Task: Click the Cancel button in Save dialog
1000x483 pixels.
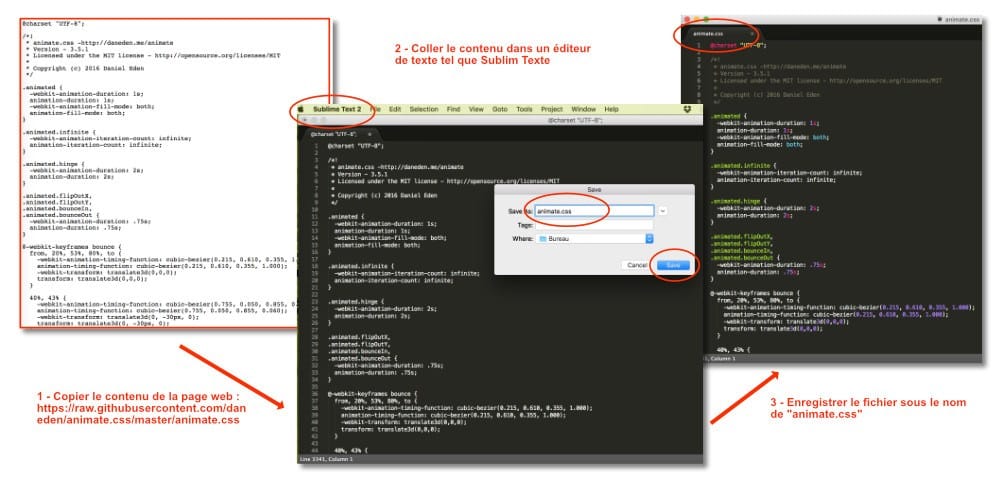Action: 637,265
